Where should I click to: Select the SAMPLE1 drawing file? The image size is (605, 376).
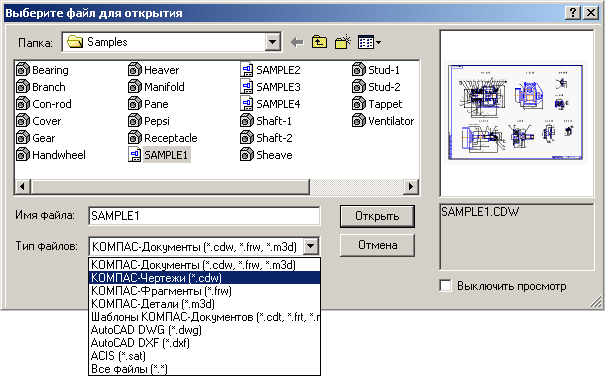[x=159, y=155]
